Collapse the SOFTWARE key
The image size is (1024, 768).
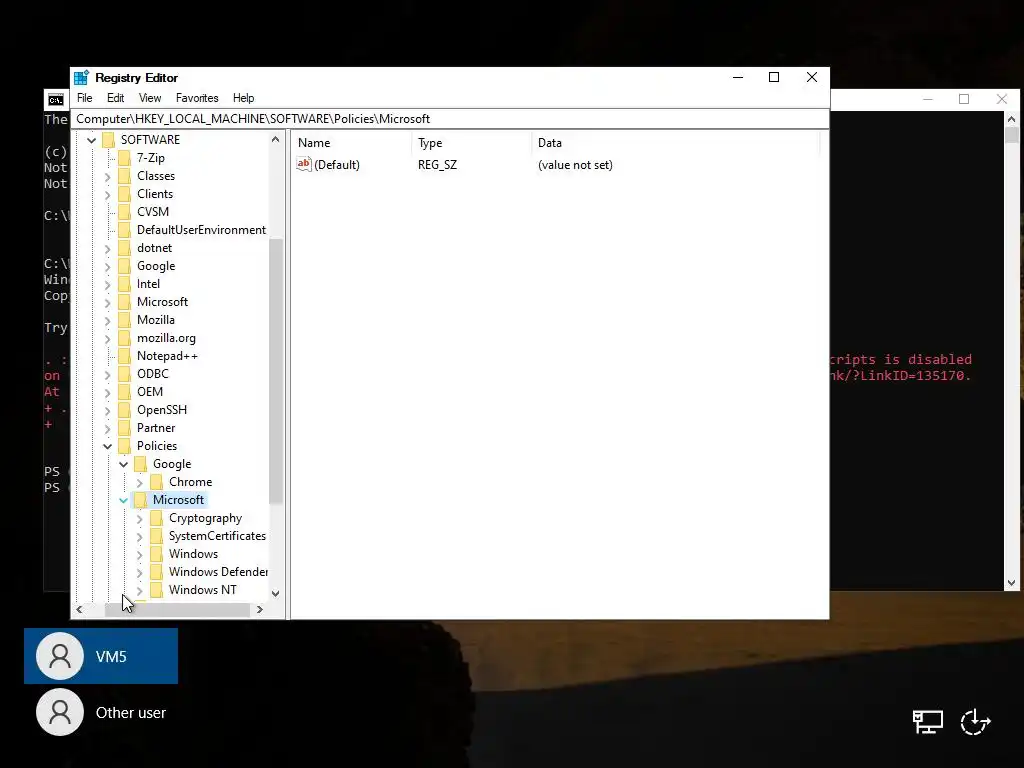click(91, 140)
